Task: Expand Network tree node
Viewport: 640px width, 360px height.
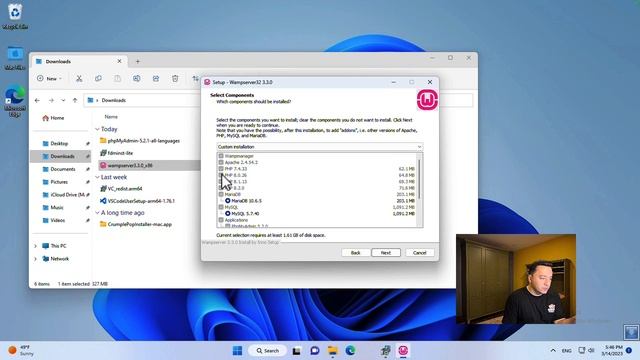Action: [36, 259]
